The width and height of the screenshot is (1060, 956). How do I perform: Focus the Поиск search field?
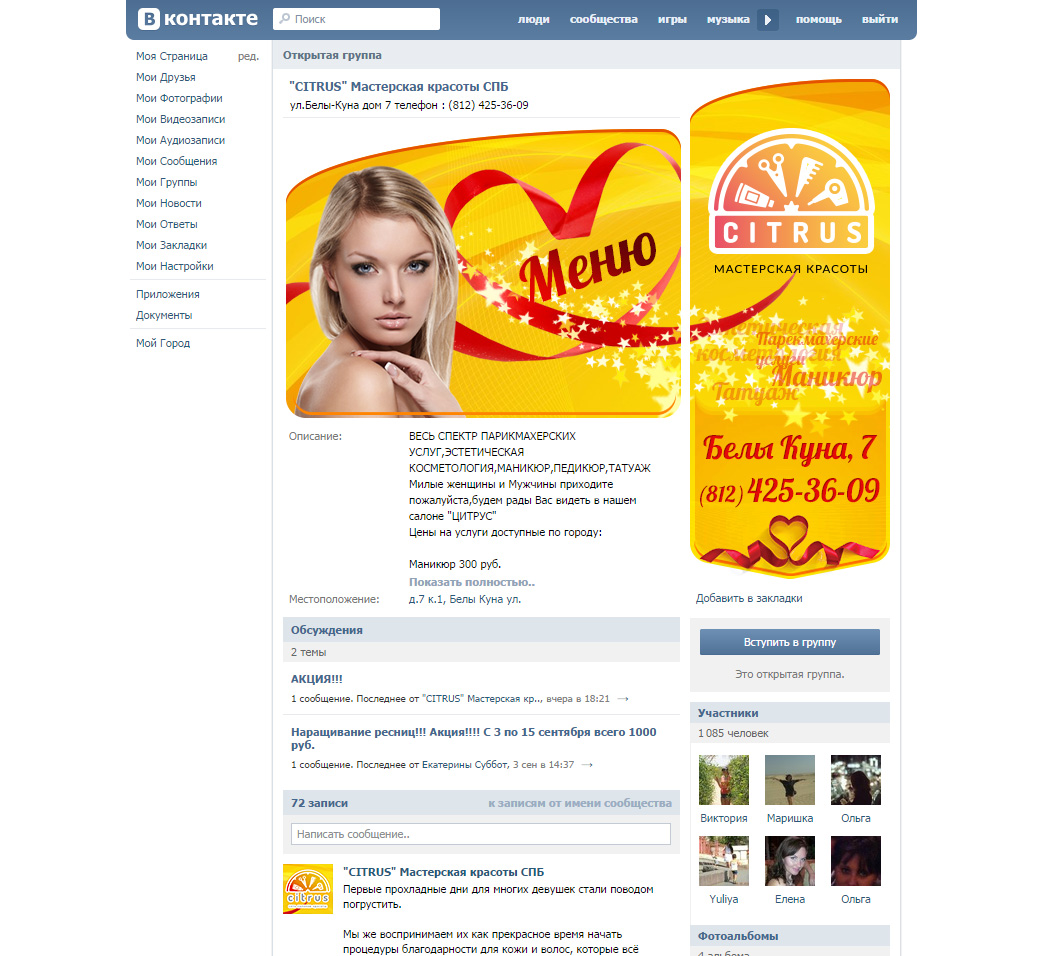356,19
